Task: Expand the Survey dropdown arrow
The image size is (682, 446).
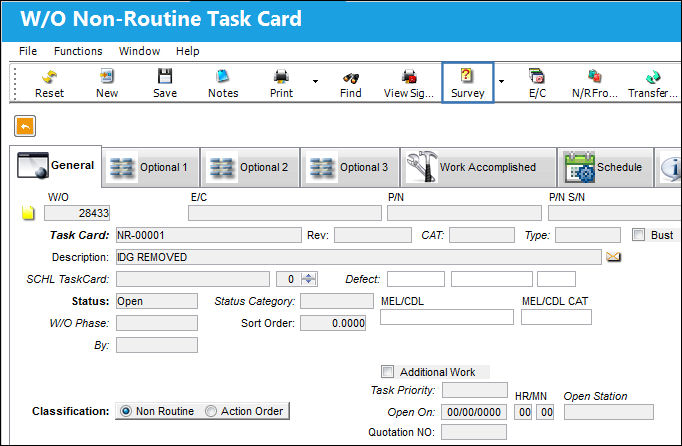Action: [x=501, y=81]
